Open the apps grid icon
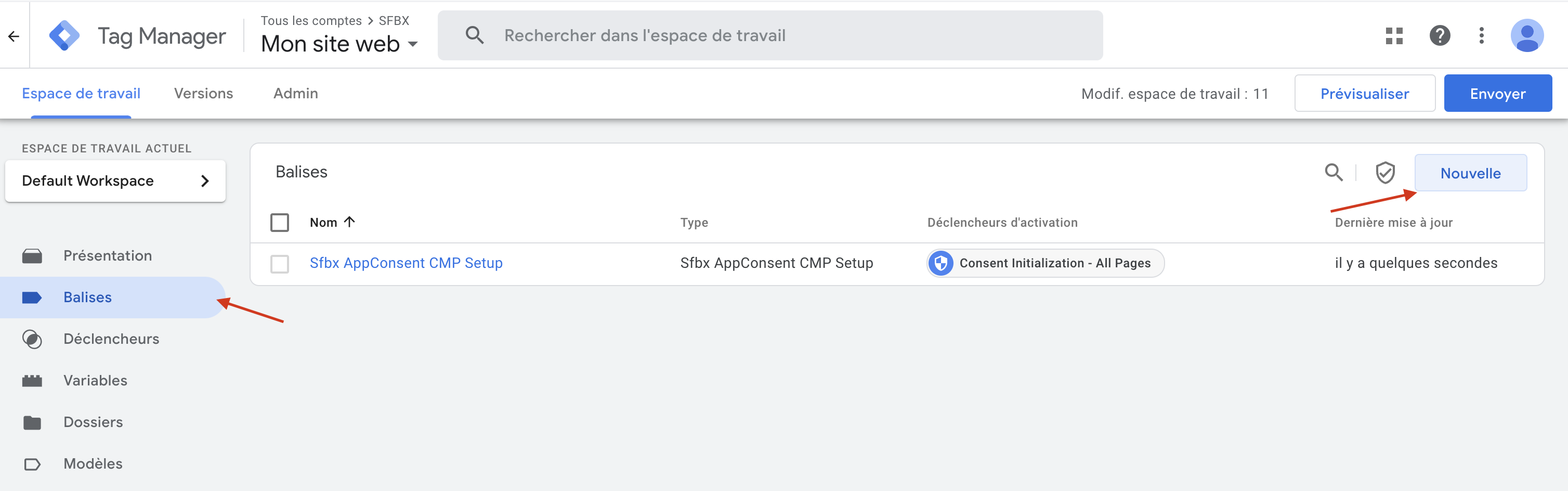 click(x=1394, y=35)
